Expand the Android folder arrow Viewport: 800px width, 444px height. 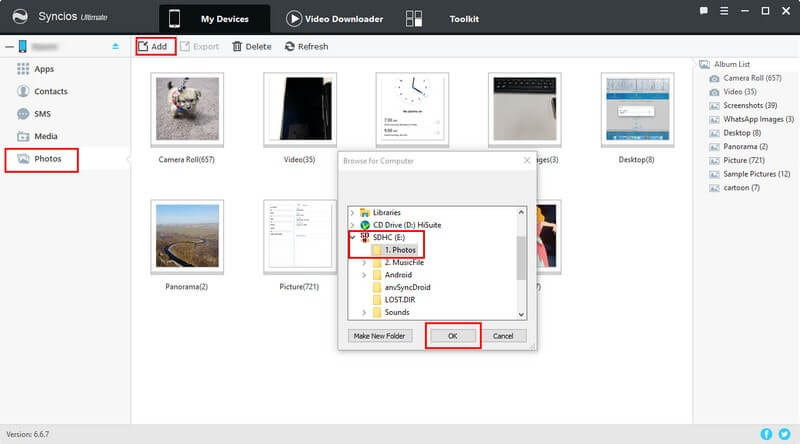pos(364,275)
